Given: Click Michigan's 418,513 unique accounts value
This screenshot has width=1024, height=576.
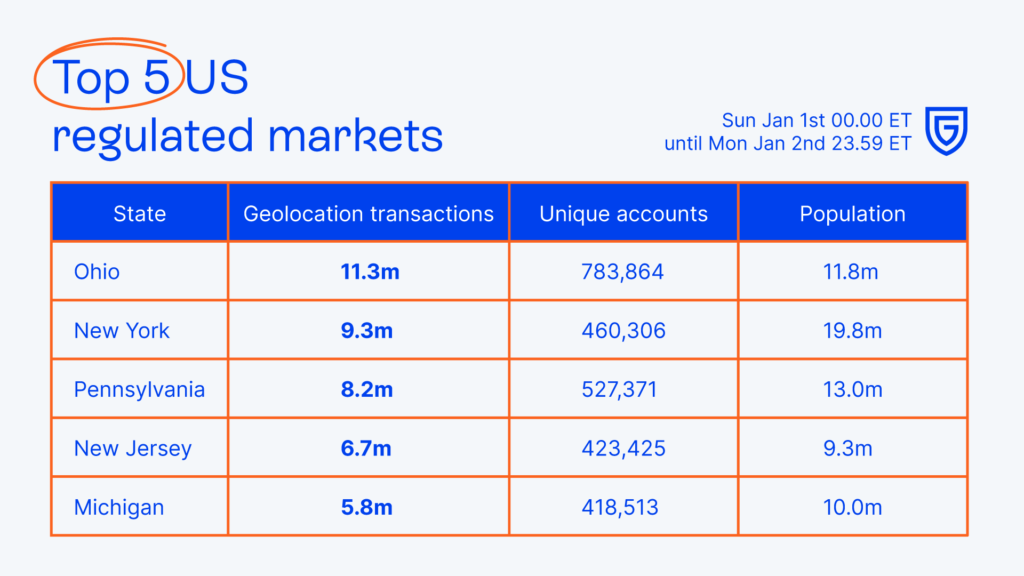Looking at the screenshot, I should click(x=620, y=507).
